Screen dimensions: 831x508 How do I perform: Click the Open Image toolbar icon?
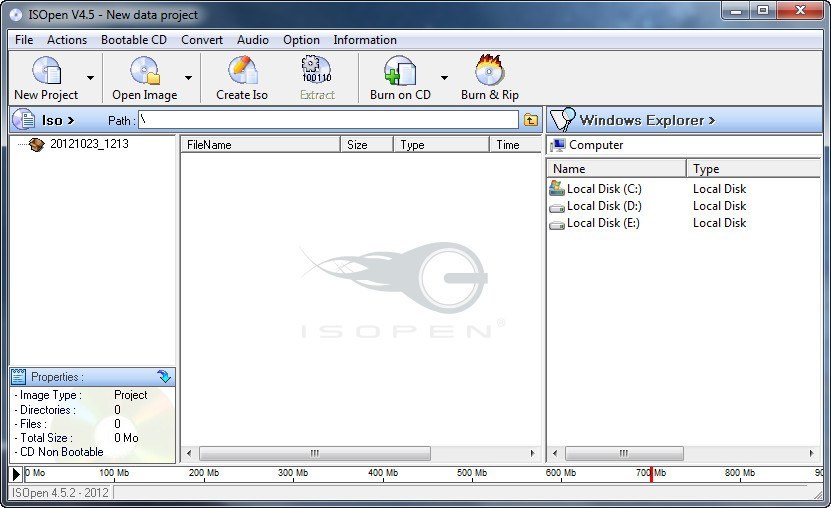coord(145,70)
